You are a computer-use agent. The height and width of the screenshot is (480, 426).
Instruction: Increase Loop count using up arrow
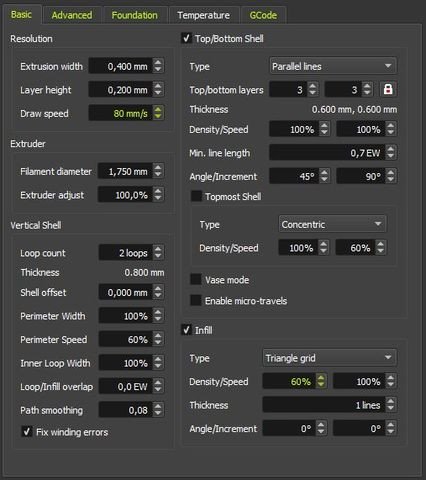point(158,249)
